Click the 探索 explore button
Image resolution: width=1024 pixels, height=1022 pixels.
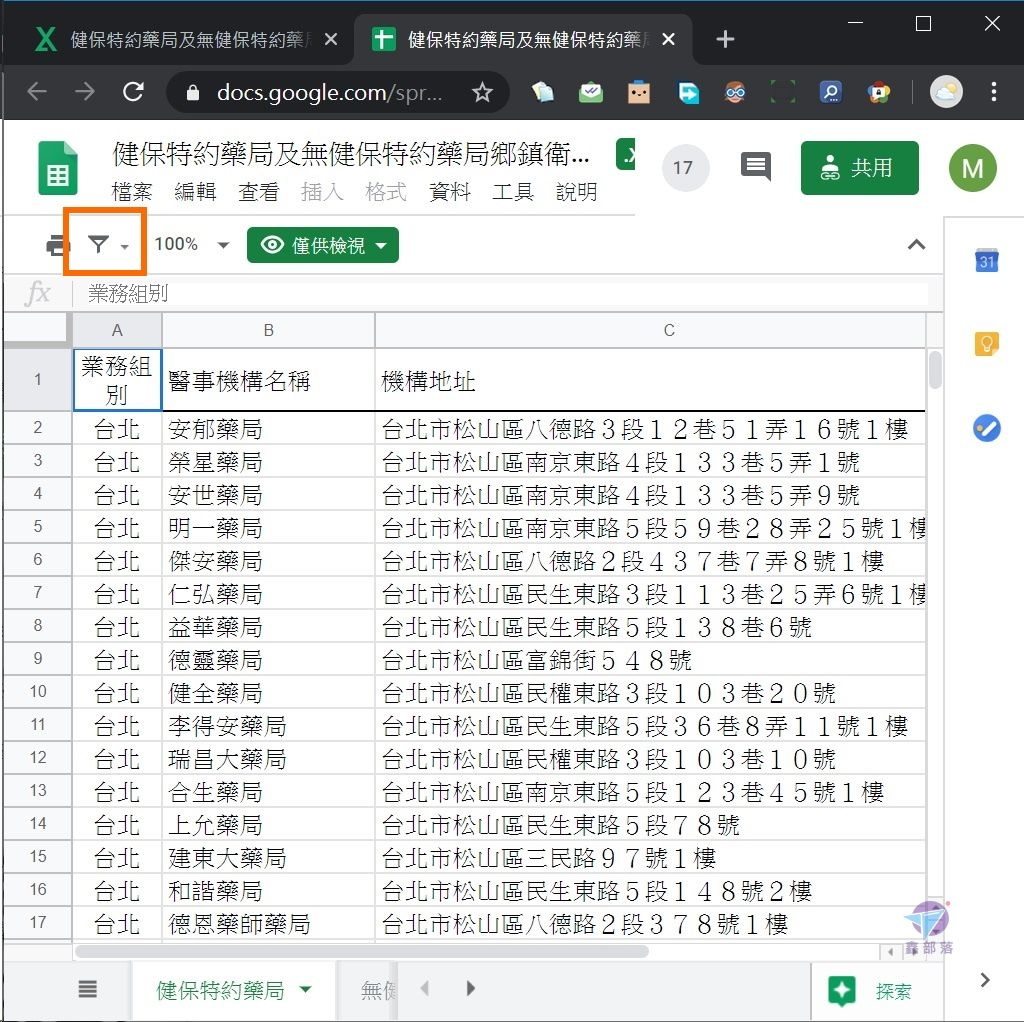click(875, 990)
